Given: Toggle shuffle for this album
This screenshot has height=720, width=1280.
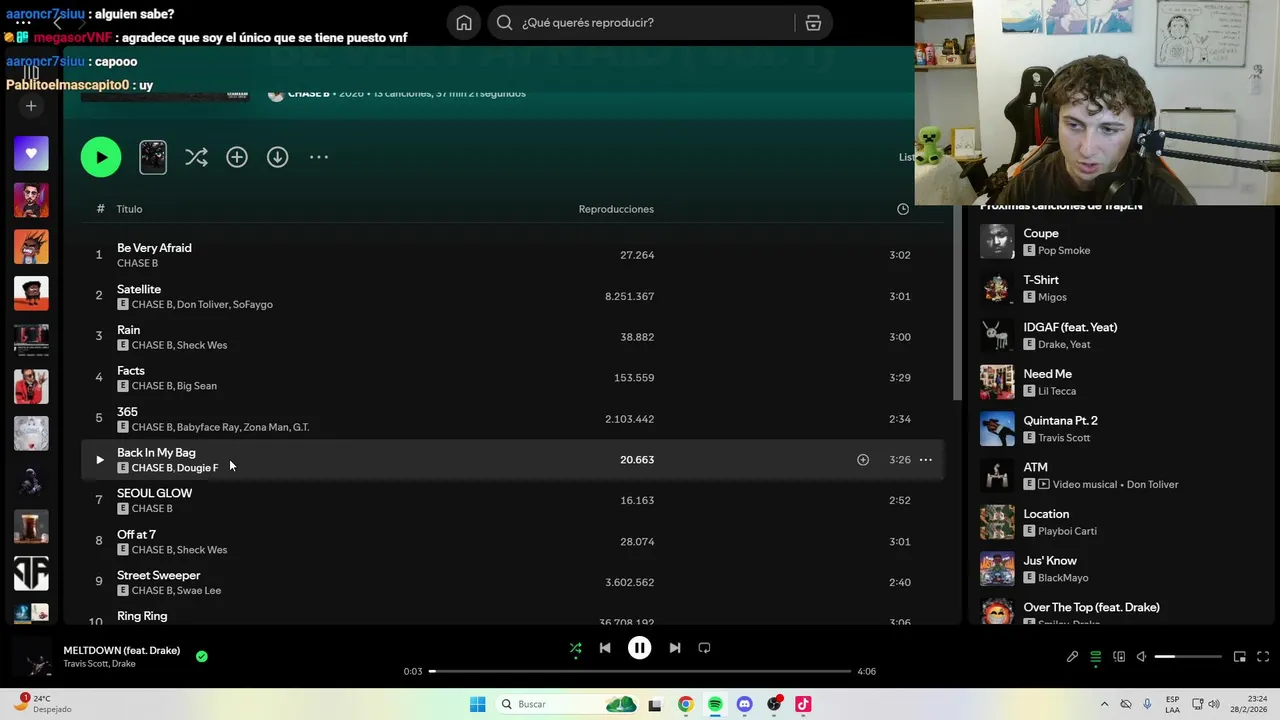Looking at the screenshot, I should tap(196, 157).
